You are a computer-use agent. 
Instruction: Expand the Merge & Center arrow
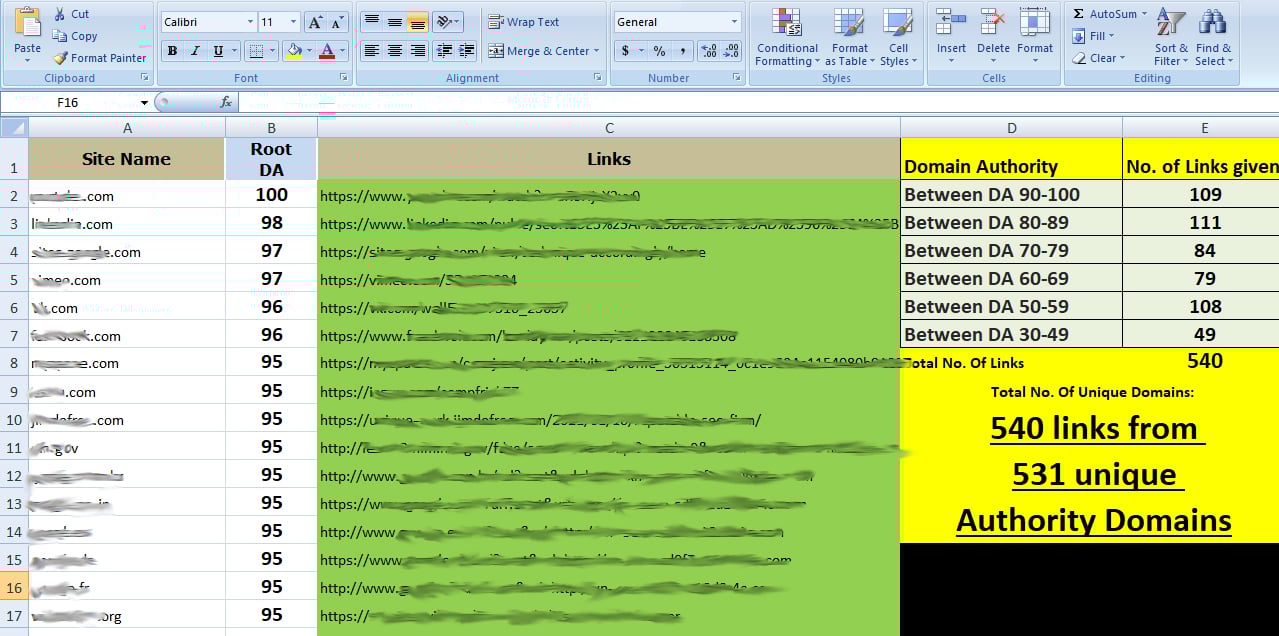click(x=596, y=51)
